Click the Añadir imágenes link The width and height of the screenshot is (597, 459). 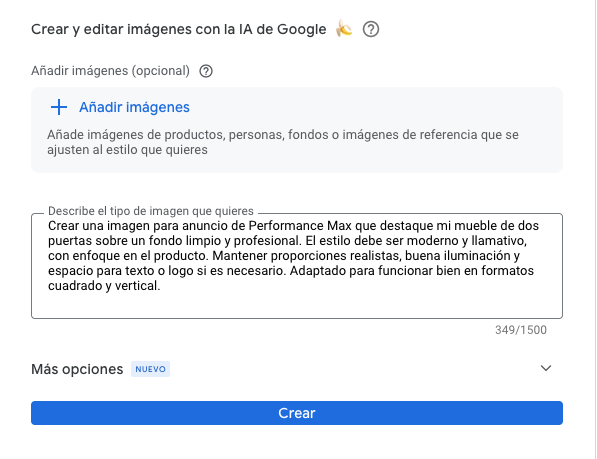pyautogui.click(x=134, y=107)
